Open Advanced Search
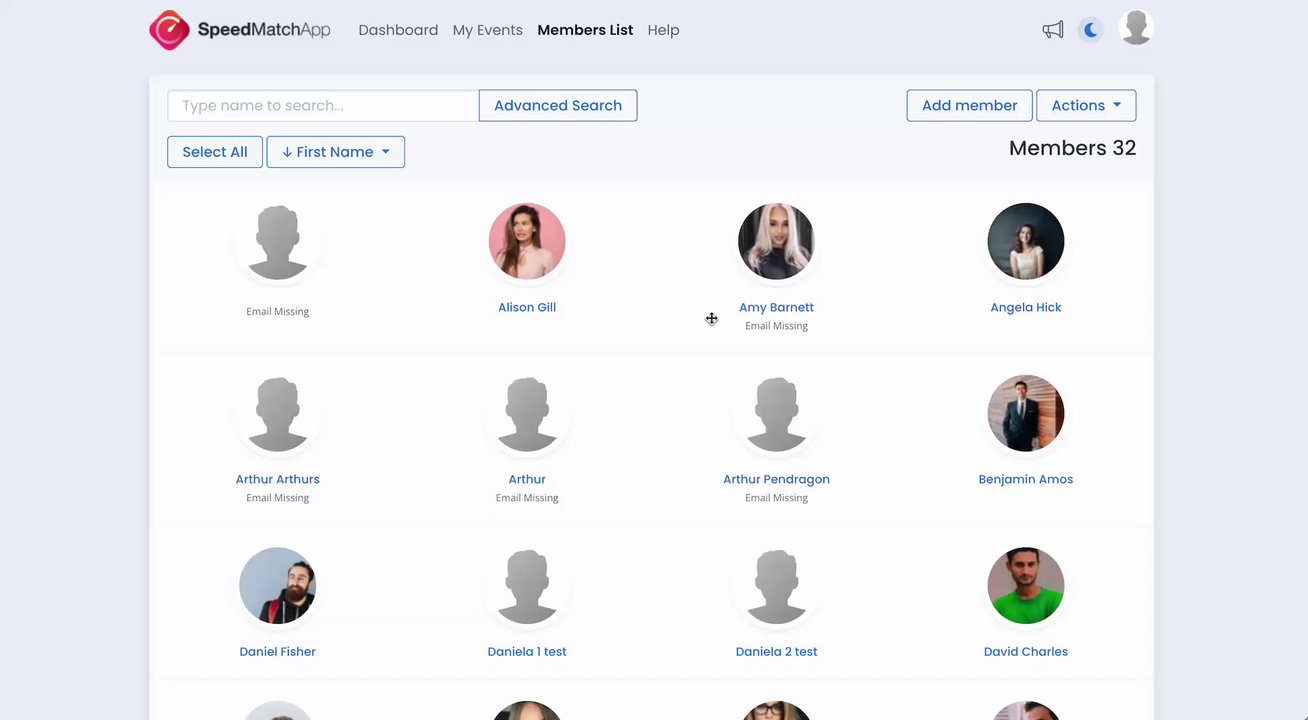Viewport: 1308px width, 720px height. 558,105
